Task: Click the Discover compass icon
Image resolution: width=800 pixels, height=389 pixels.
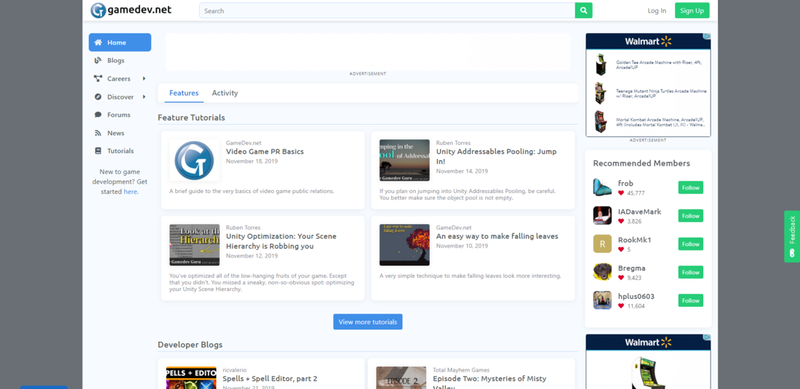Action: tap(98, 96)
